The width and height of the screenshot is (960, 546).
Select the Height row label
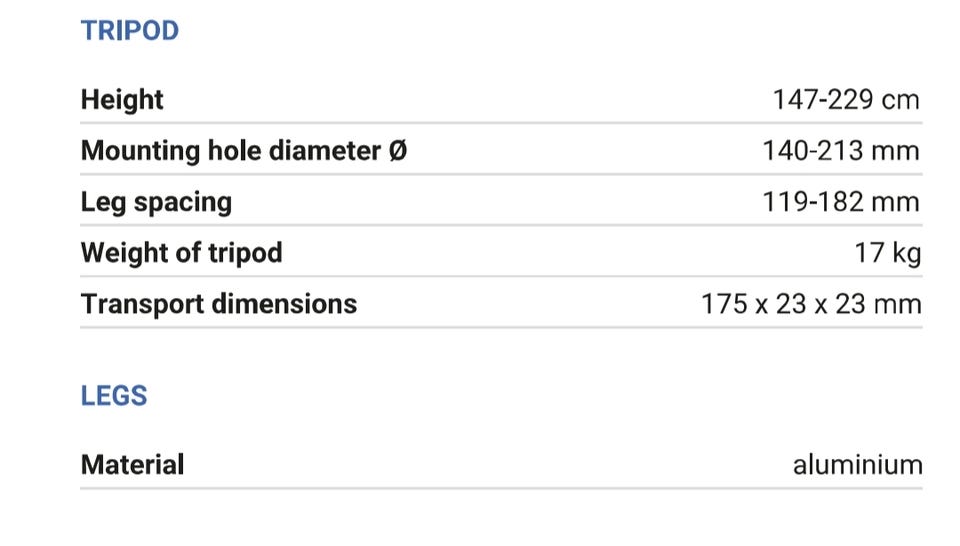coord(122,100)
